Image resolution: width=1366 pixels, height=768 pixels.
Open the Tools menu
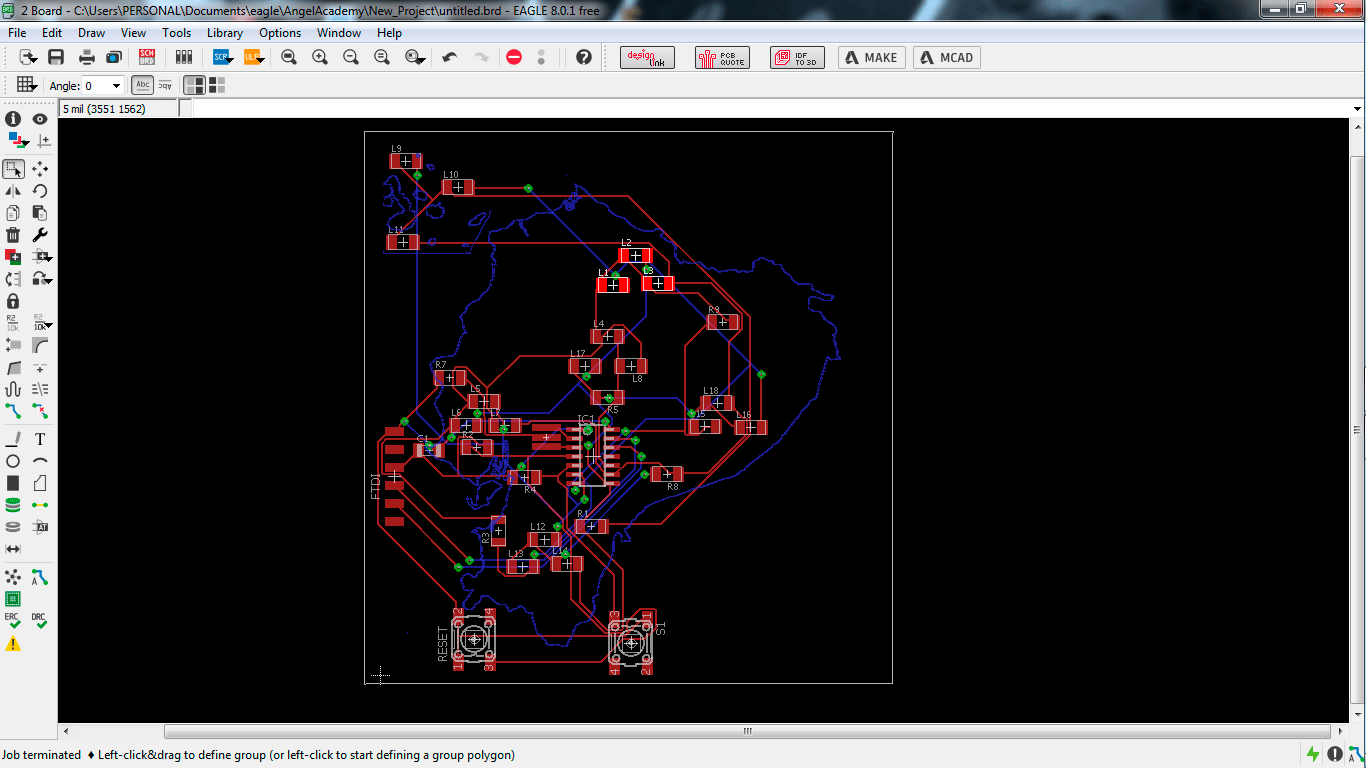[x=176, y=33]
